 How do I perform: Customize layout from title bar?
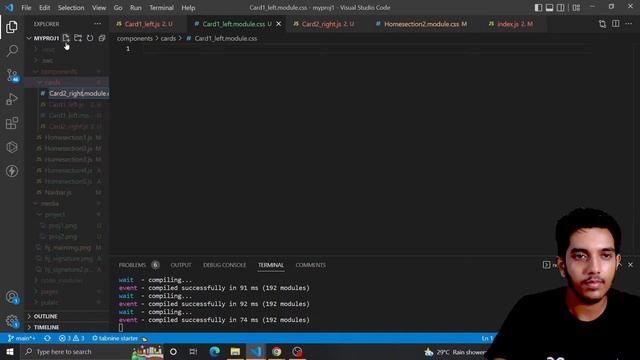tap(576, 7)
